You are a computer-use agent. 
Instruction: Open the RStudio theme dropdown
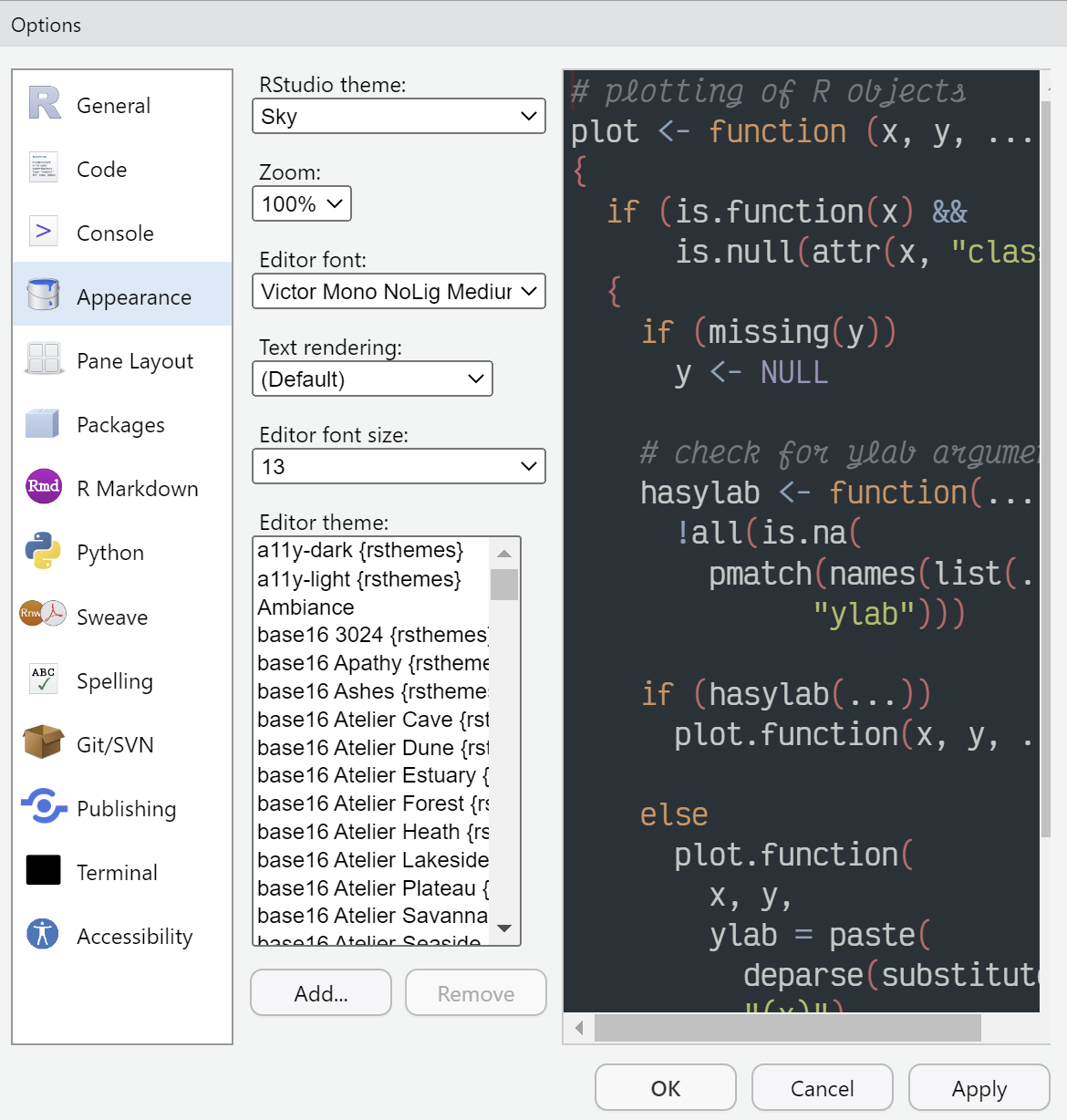[398, 116]
